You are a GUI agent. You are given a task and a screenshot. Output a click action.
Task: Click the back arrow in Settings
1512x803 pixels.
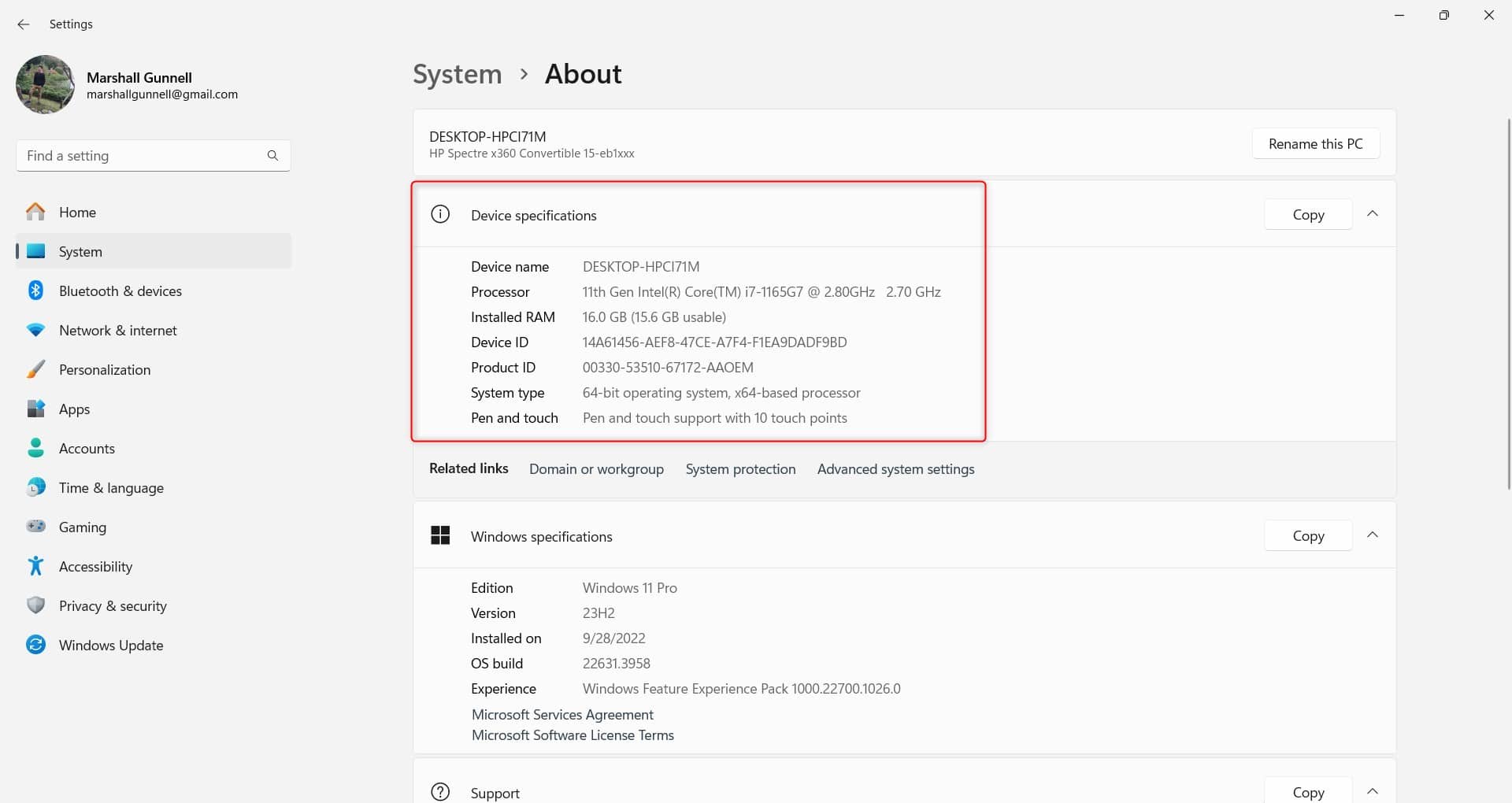coord(24,24)
